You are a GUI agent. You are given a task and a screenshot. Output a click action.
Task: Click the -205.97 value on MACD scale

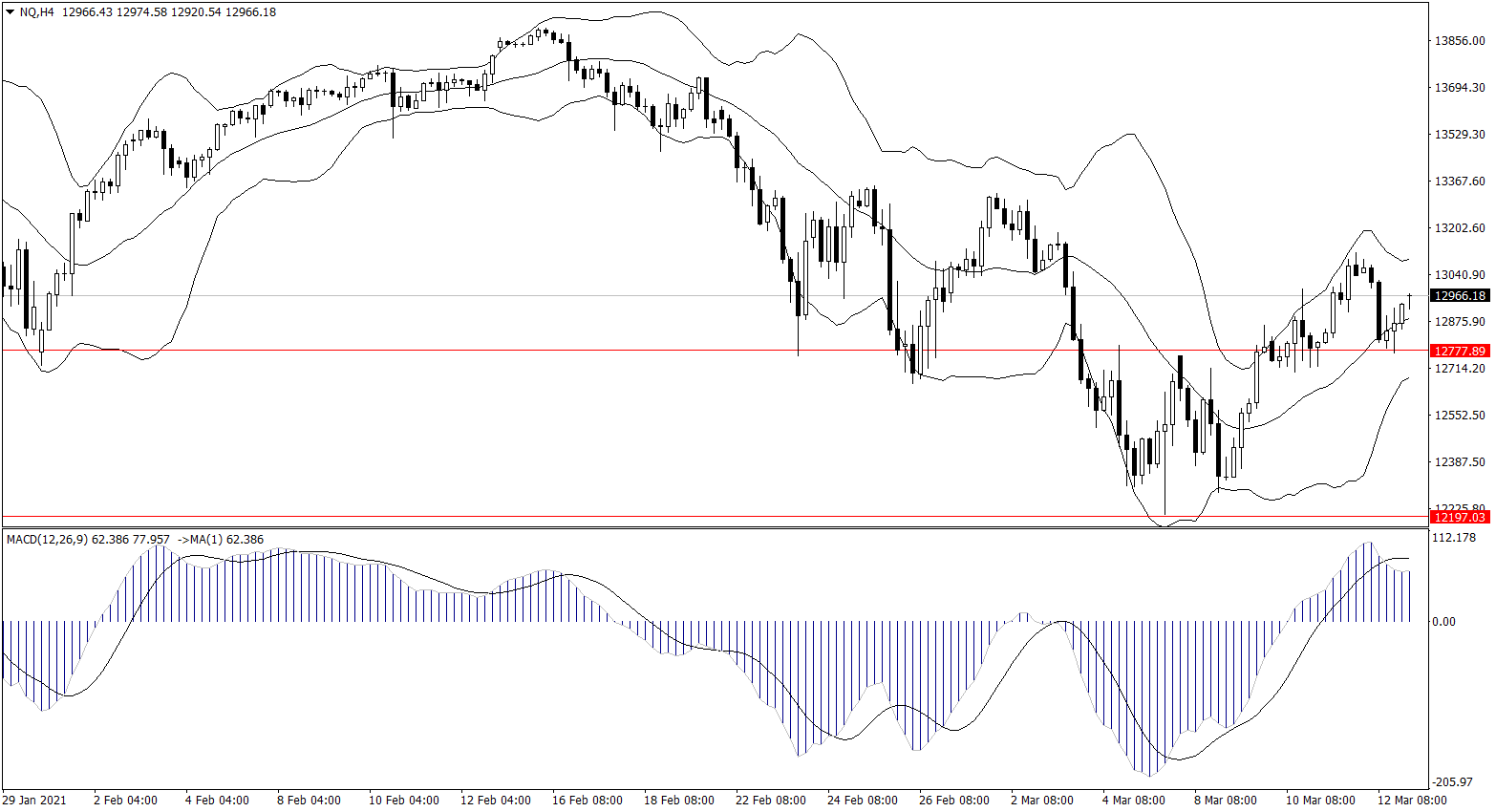coord(1456,782)
